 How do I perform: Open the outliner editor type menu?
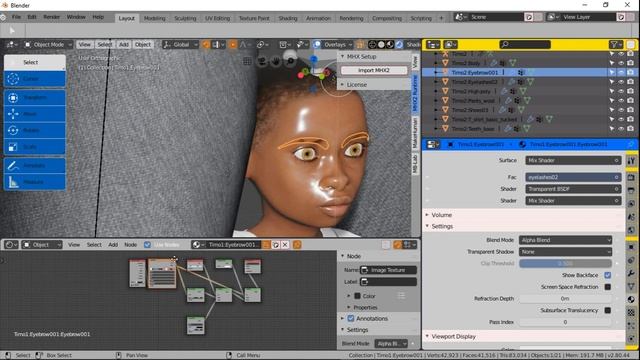tap(433, 44)
